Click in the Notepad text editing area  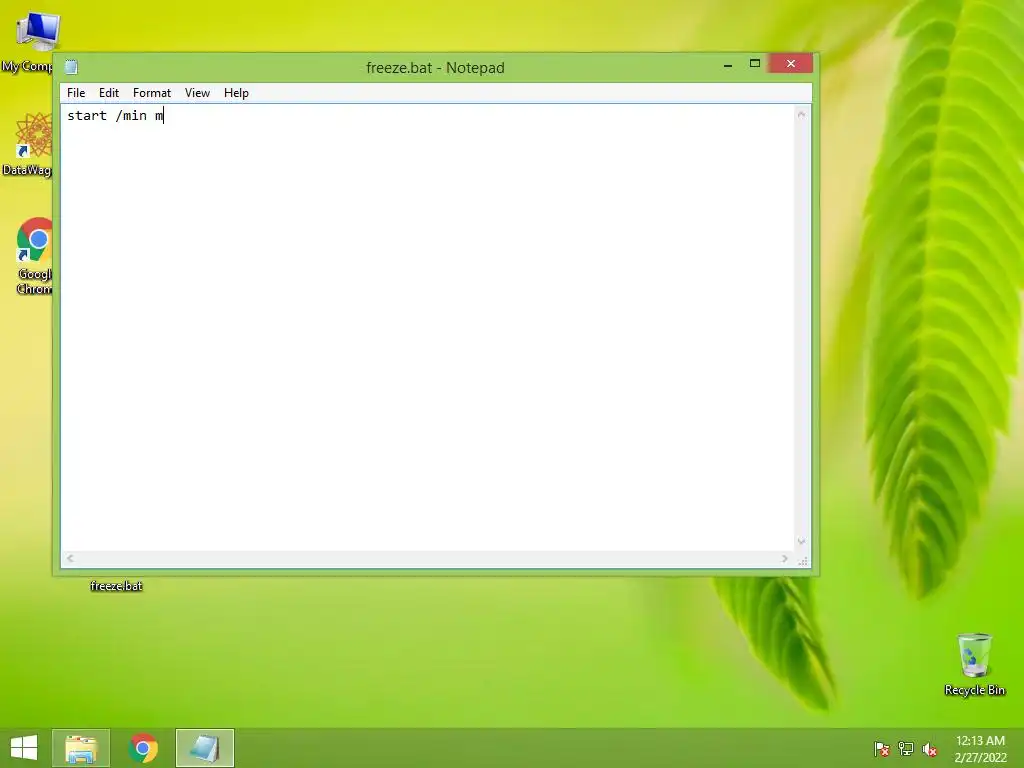pos(428,327)
